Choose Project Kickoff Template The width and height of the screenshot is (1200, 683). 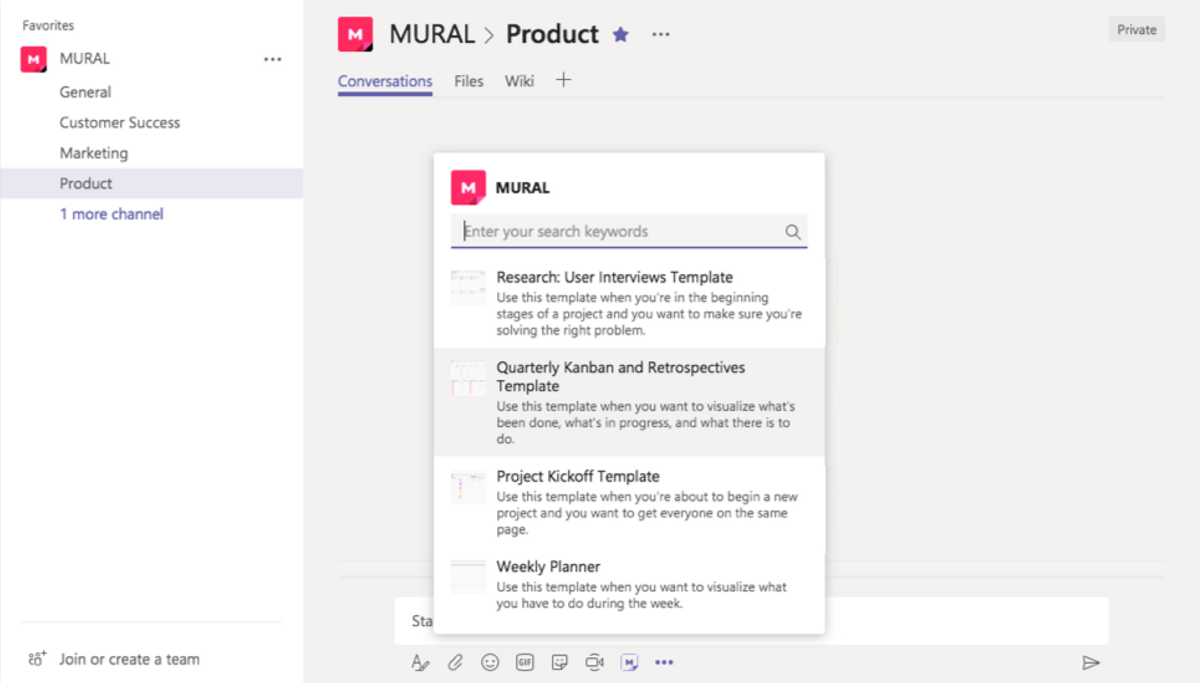pos(629,502)
